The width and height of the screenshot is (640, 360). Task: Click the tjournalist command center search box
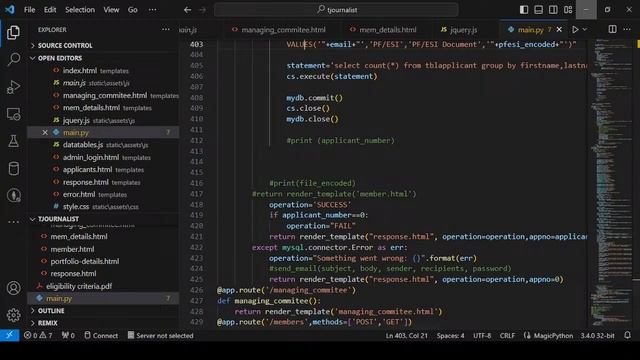tap(336, 10)
